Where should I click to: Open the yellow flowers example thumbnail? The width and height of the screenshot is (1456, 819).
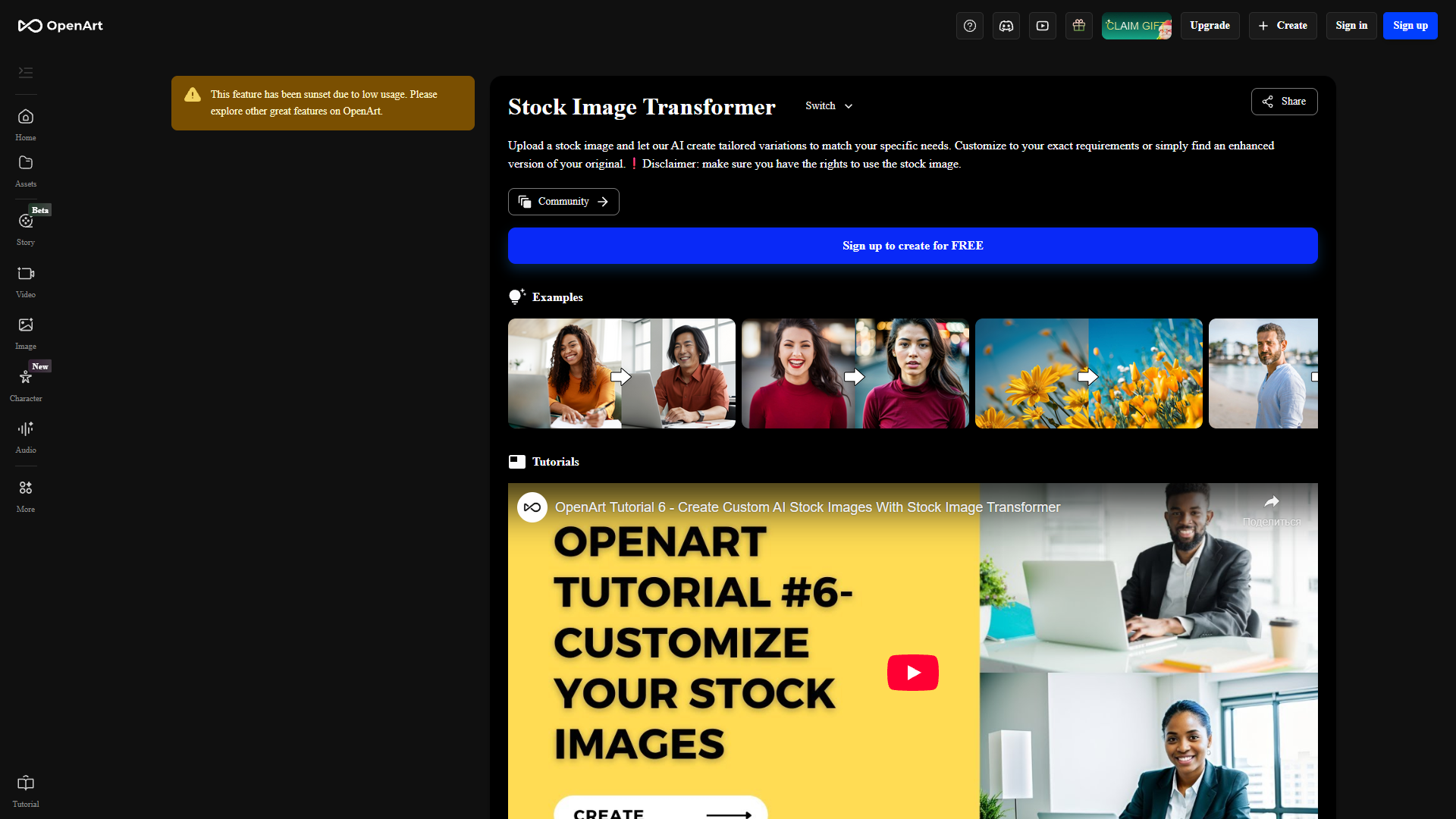(1089, 374)
